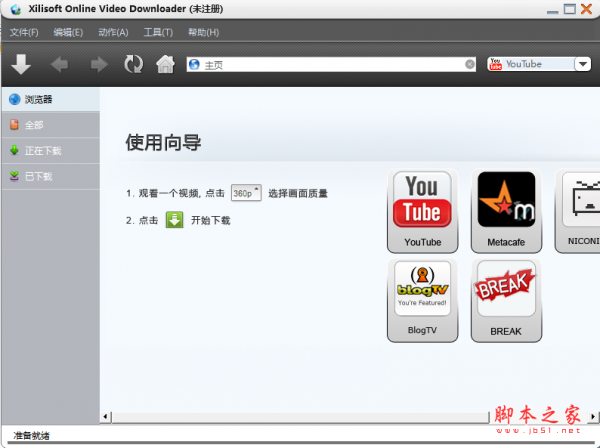Viewport: 600px width, 448px height.
Task: Select 全部 in the sidebar
Action: [51, 125]
